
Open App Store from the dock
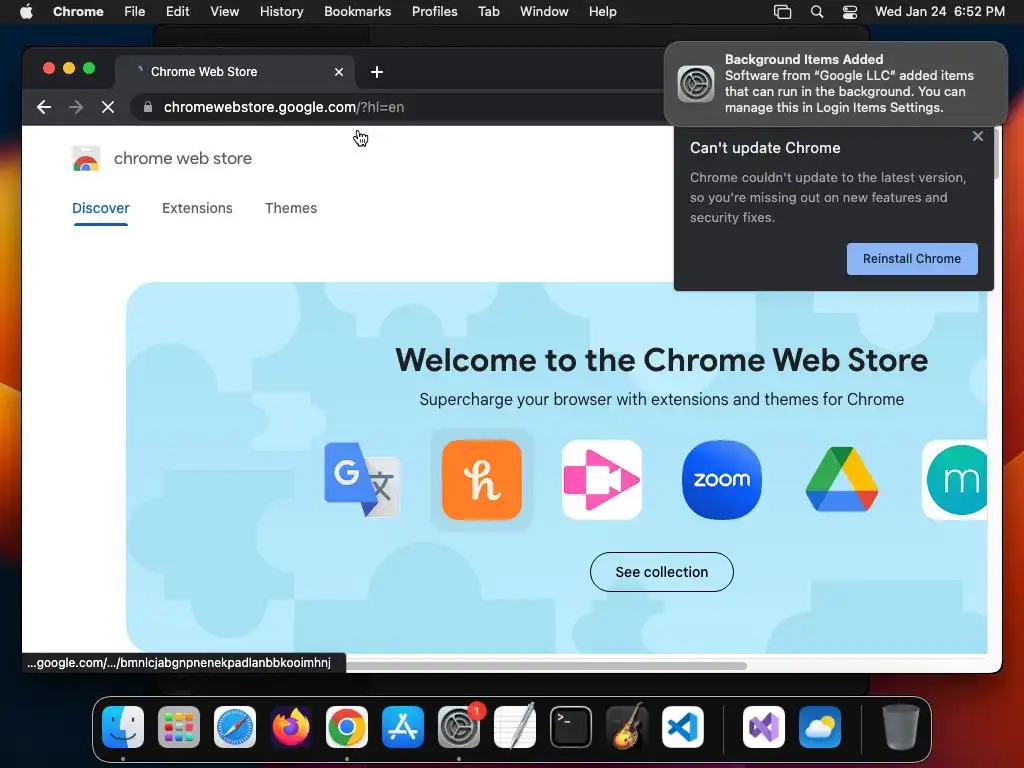tap(403, 727)
